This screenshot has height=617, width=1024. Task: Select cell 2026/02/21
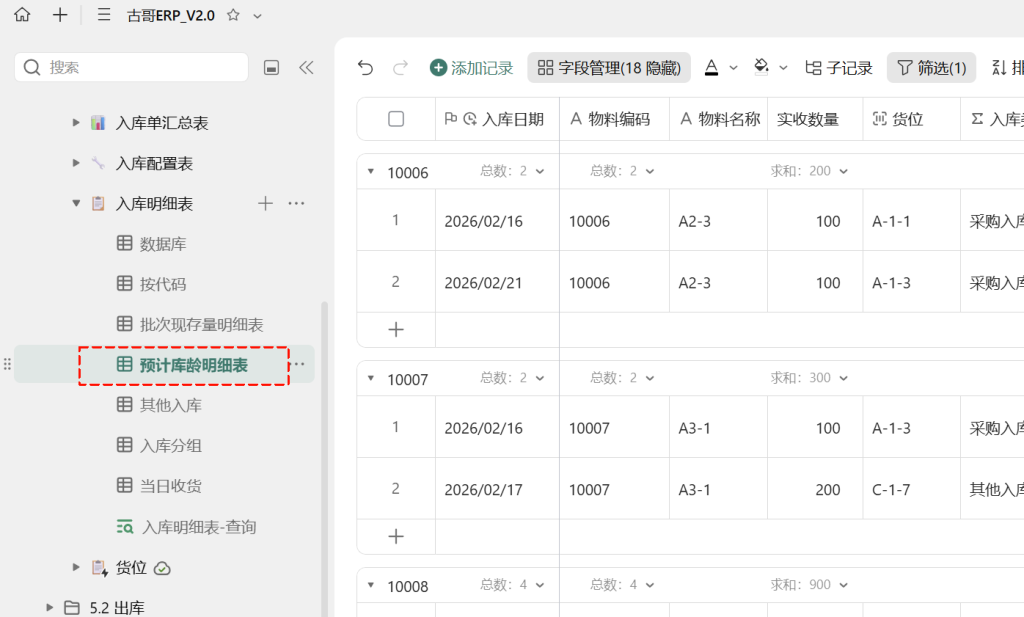point(498,282)
